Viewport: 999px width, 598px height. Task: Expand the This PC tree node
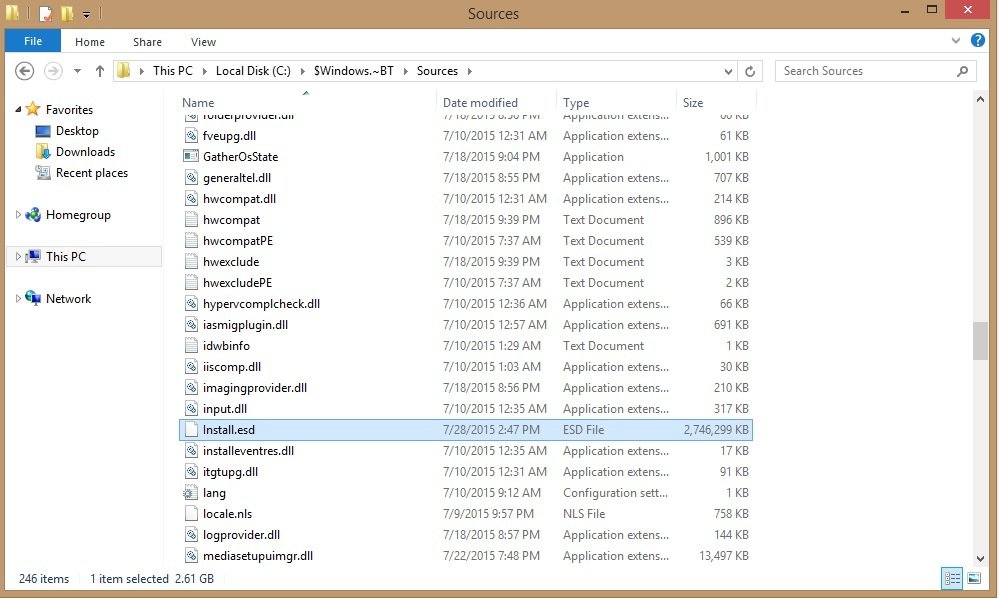pos(18,257)
